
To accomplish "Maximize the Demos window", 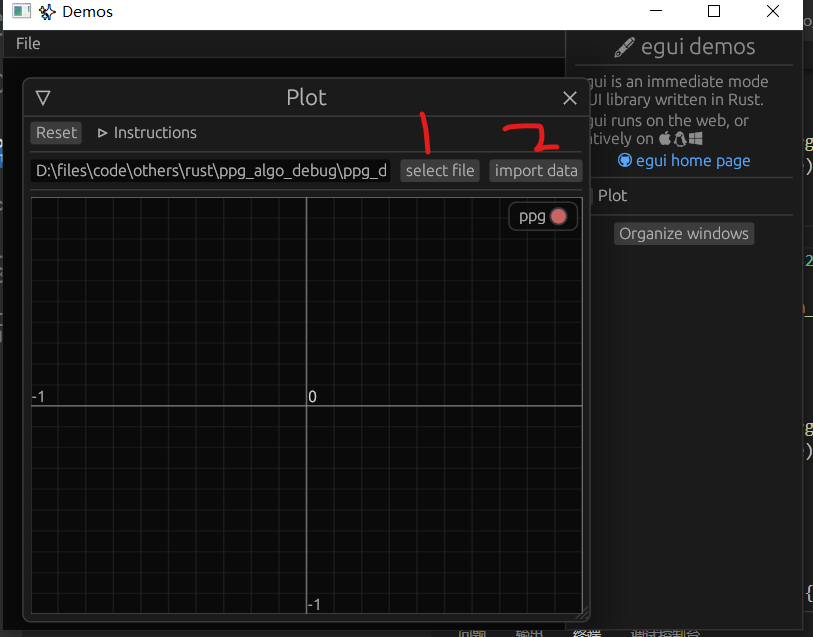I will tap(714, 11).
